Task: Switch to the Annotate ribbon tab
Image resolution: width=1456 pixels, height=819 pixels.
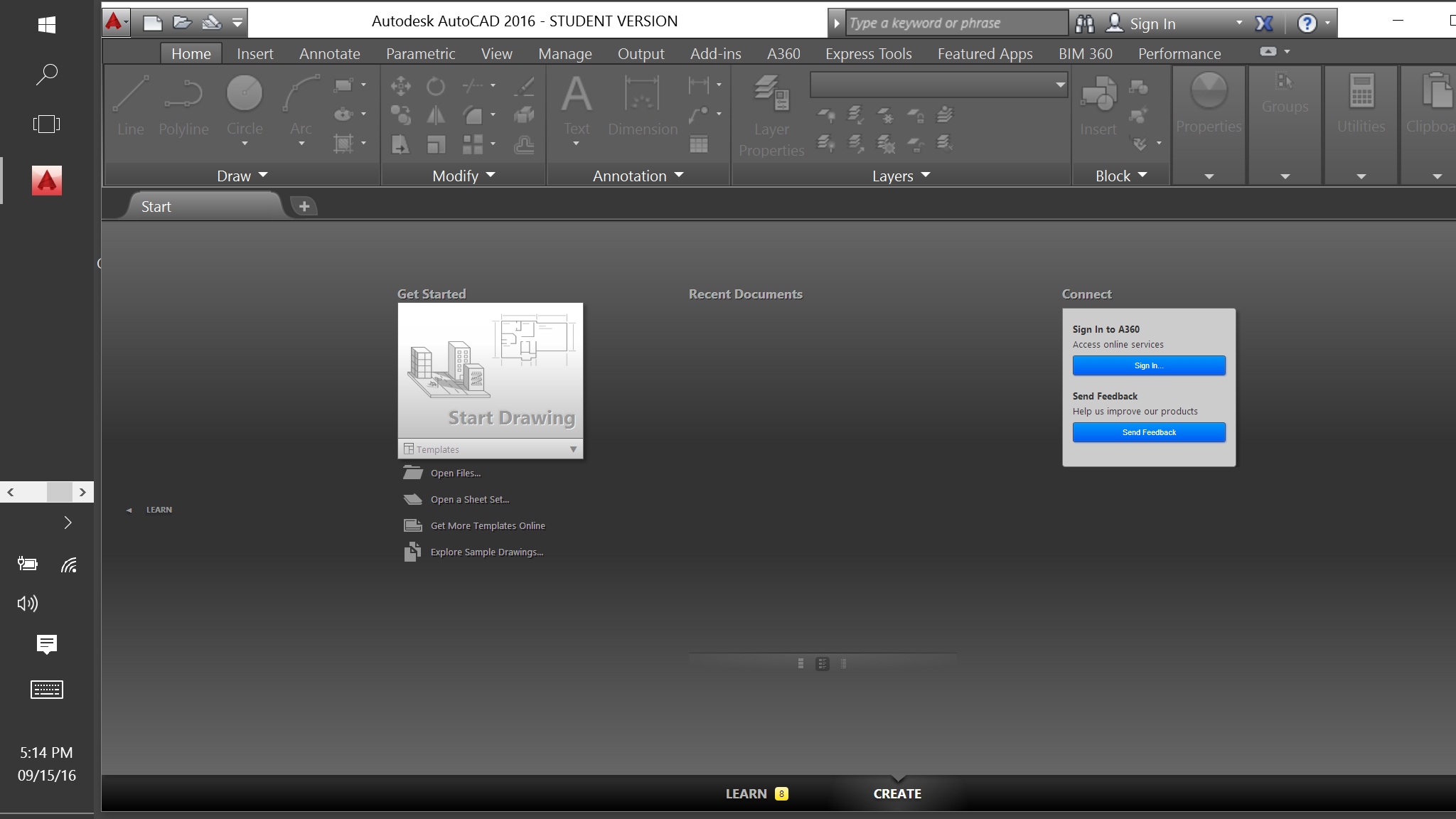Action: tap(330, 54)
